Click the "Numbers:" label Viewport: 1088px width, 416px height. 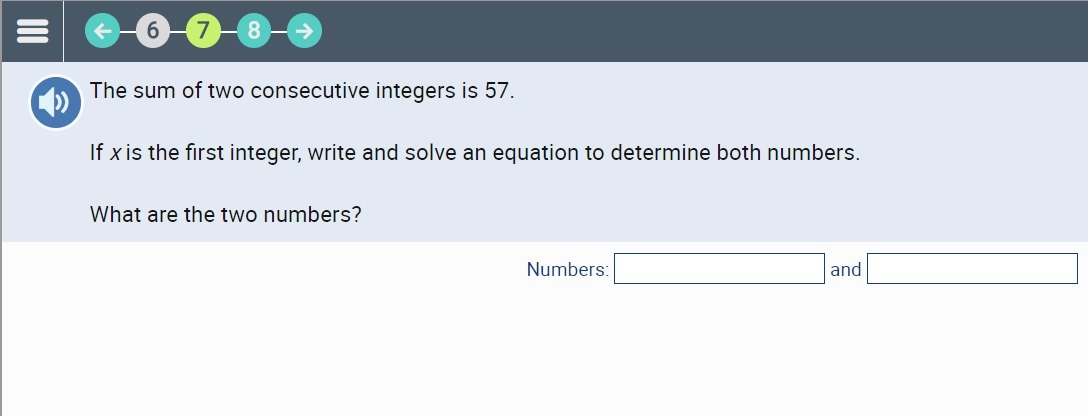point(567,269)
